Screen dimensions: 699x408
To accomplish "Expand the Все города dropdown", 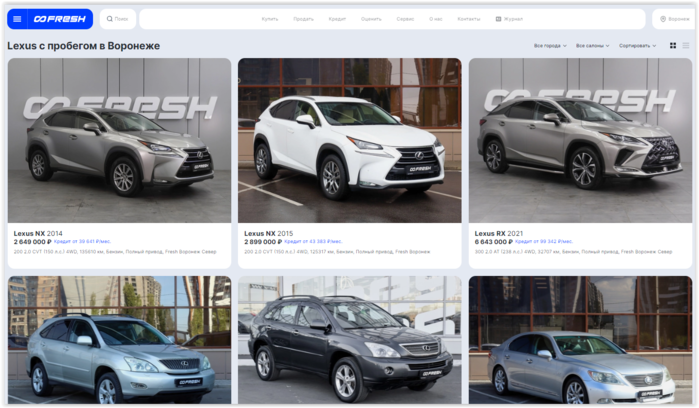I will click(x=550, y=45).
